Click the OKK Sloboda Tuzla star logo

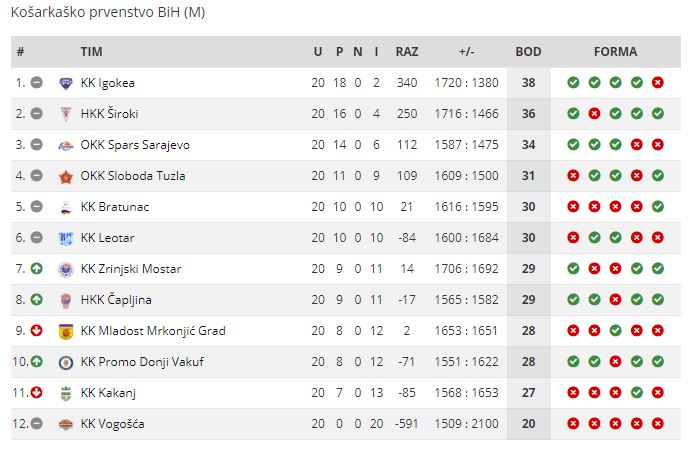(66, 176)
